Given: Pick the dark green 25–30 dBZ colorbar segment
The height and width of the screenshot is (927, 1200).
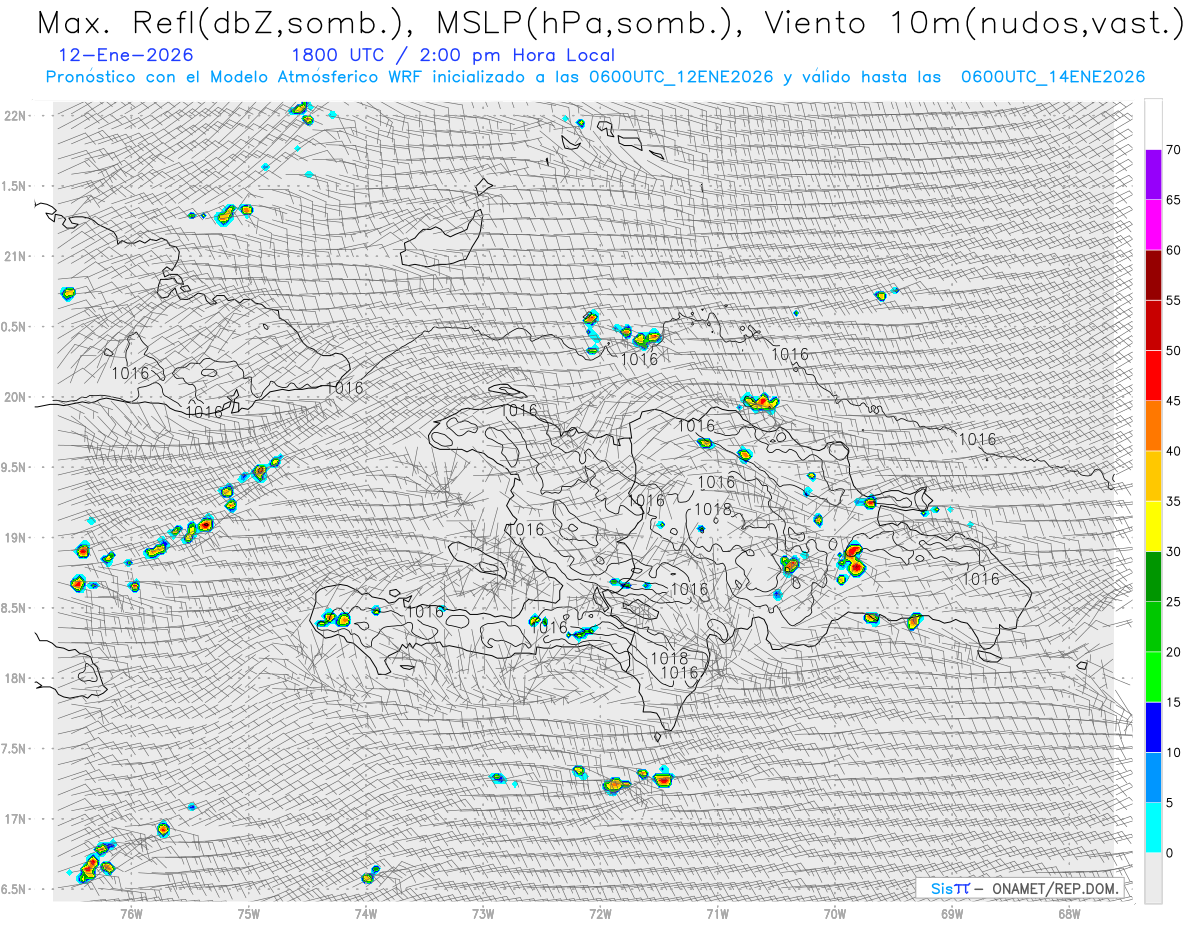Looking at the screenshot, I should [x=1153, y=577].
